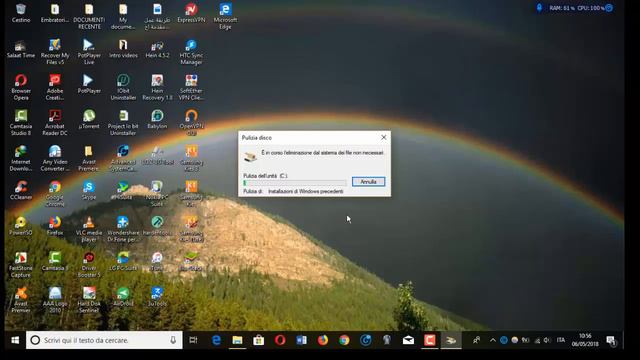The height and width of the screenshot is (360, 640).
Task: Select the Driver Booster 5 shortcut
Action: click(x=89, y=265)
